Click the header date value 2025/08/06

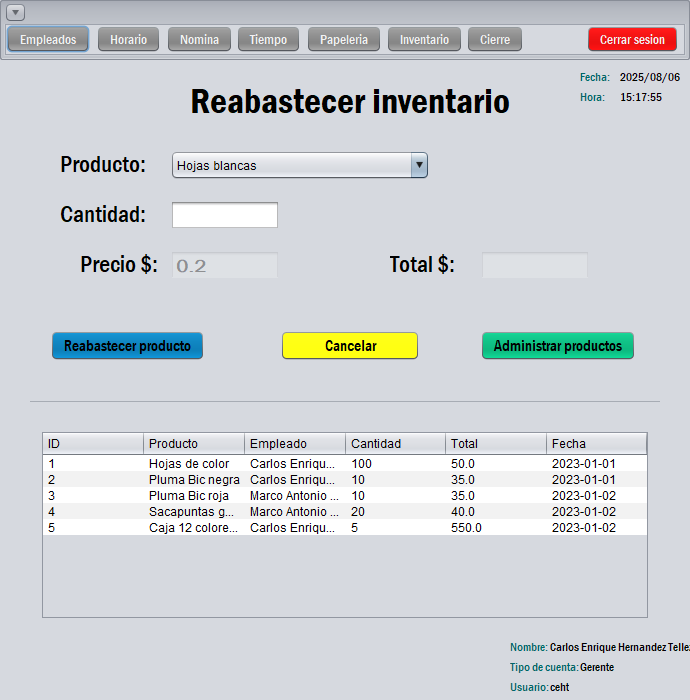[650, 77]
